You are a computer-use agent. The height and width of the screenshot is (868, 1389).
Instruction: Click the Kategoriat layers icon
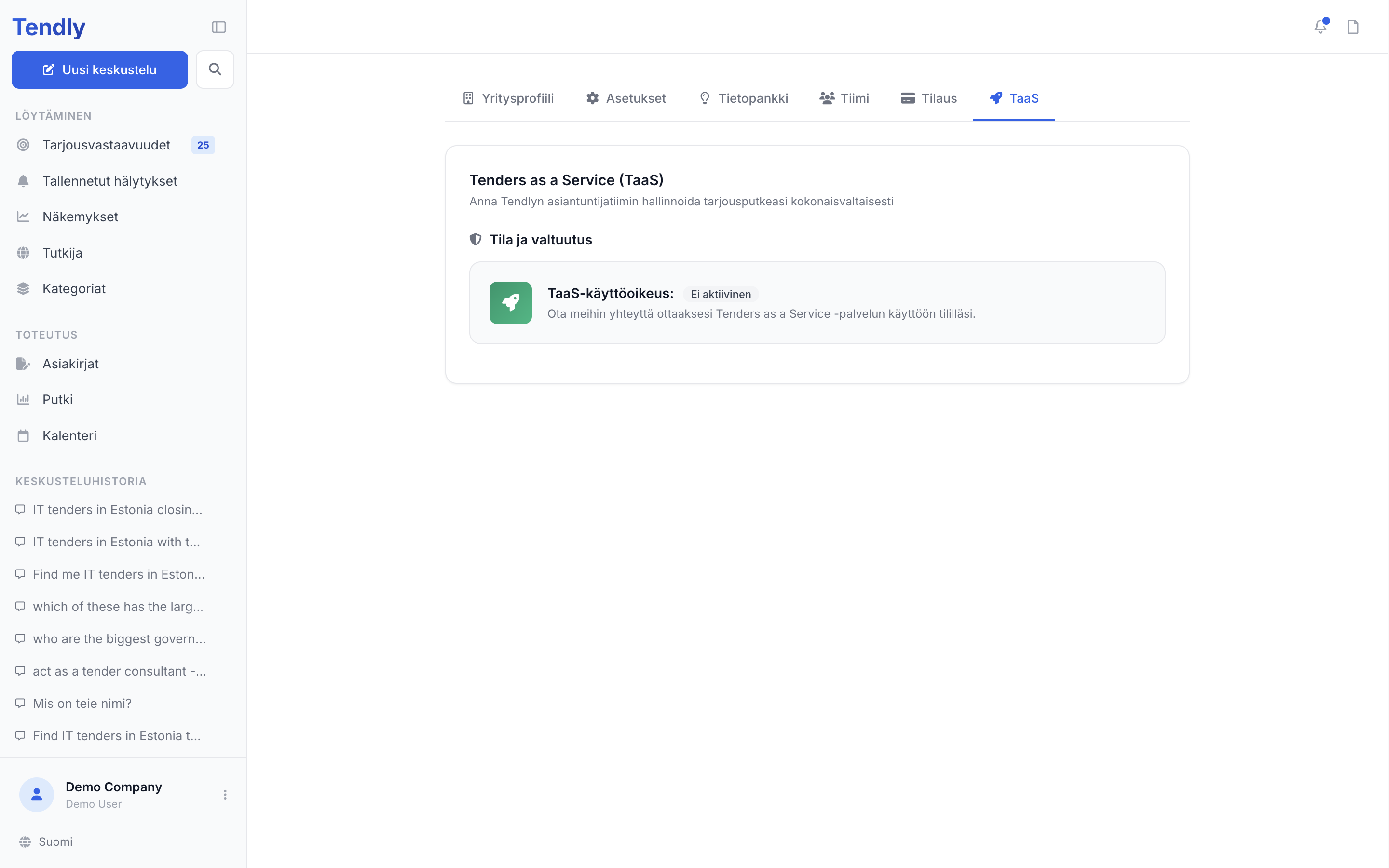coord(23,288)
